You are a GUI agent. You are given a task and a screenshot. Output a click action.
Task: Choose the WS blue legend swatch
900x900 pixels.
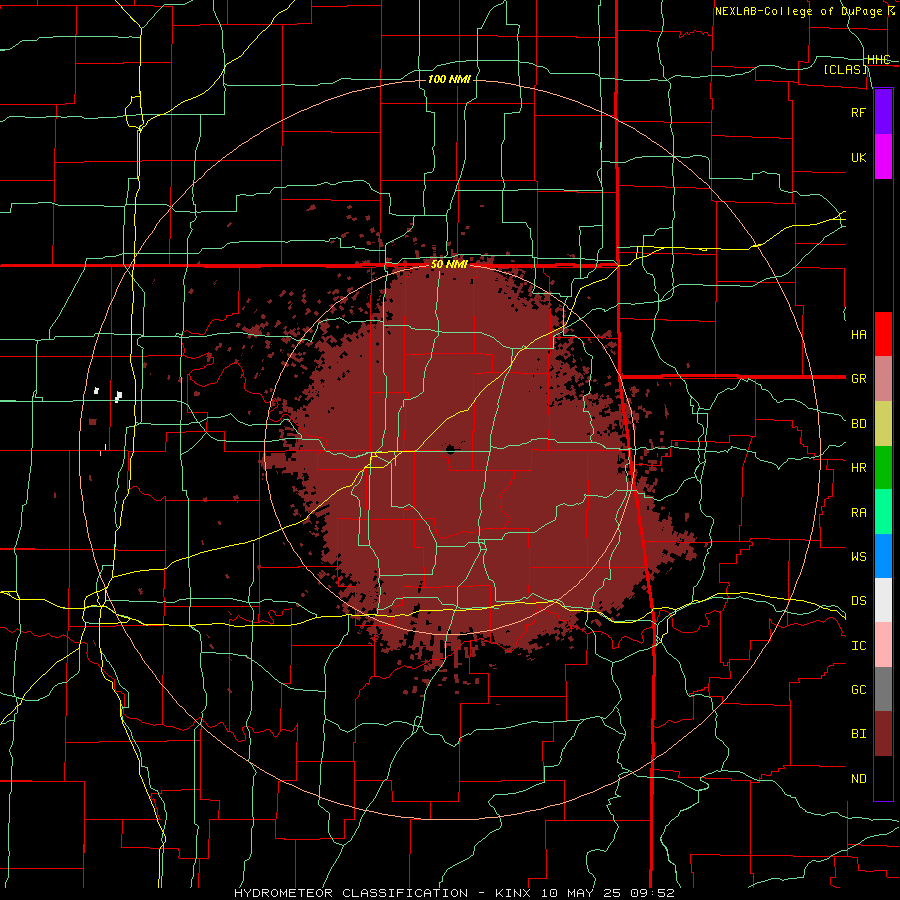883,556
